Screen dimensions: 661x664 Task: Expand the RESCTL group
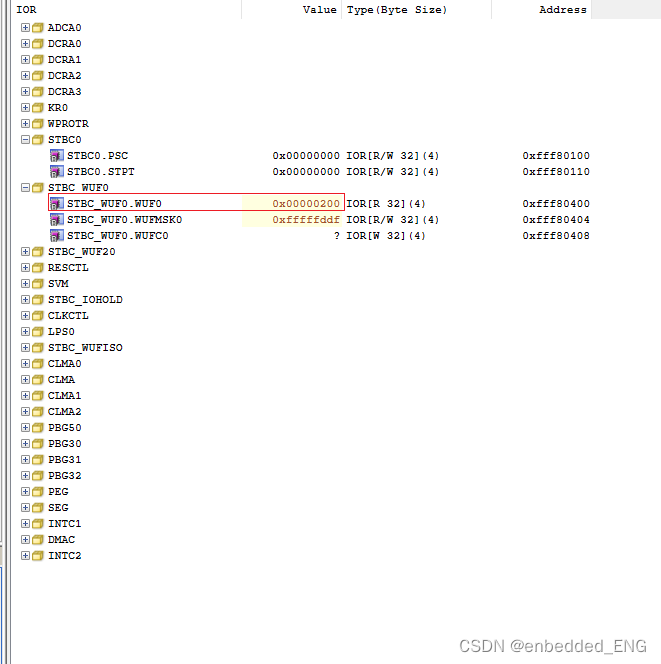coord(25,268)
